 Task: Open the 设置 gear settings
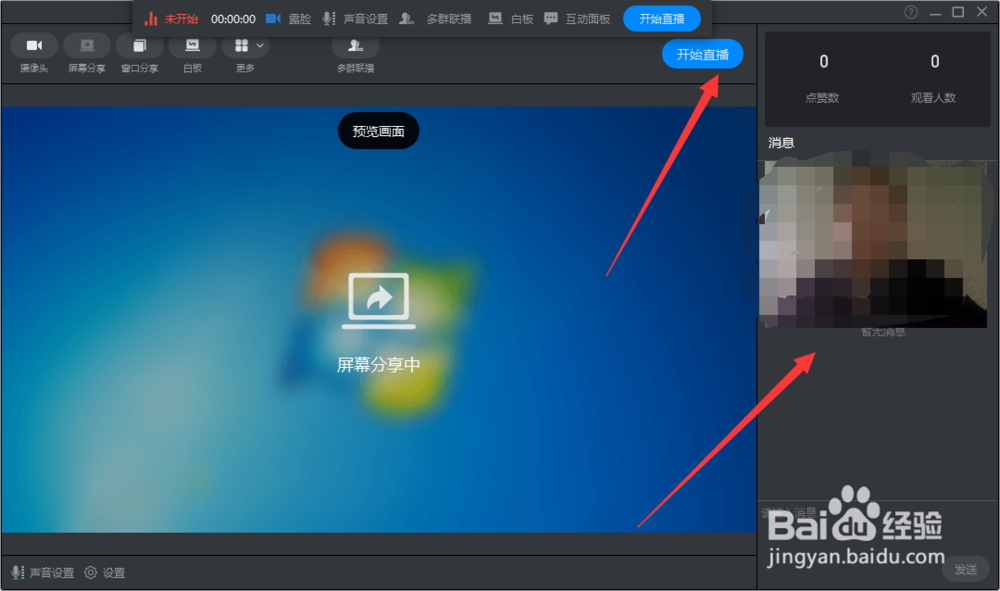point(105,573)
